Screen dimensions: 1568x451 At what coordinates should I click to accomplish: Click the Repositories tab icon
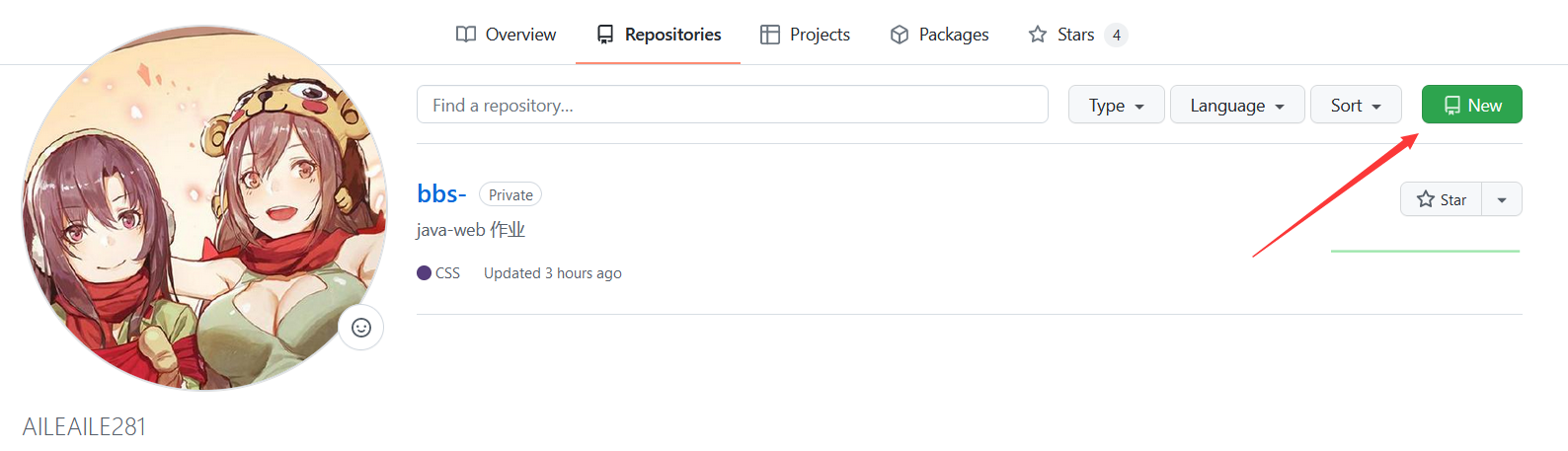(605, 35)
